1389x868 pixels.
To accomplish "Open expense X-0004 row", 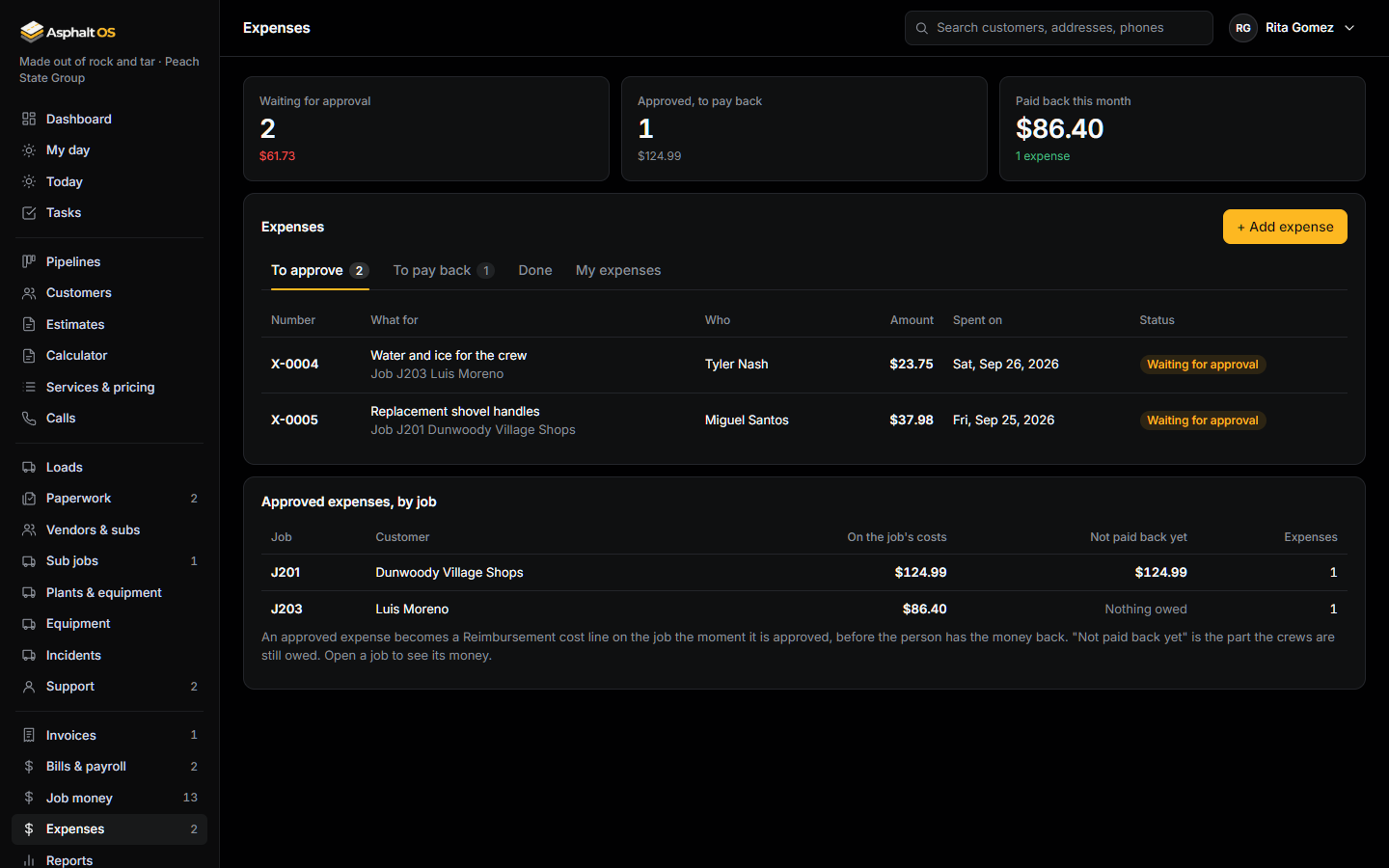I will [x=804, y=365].
